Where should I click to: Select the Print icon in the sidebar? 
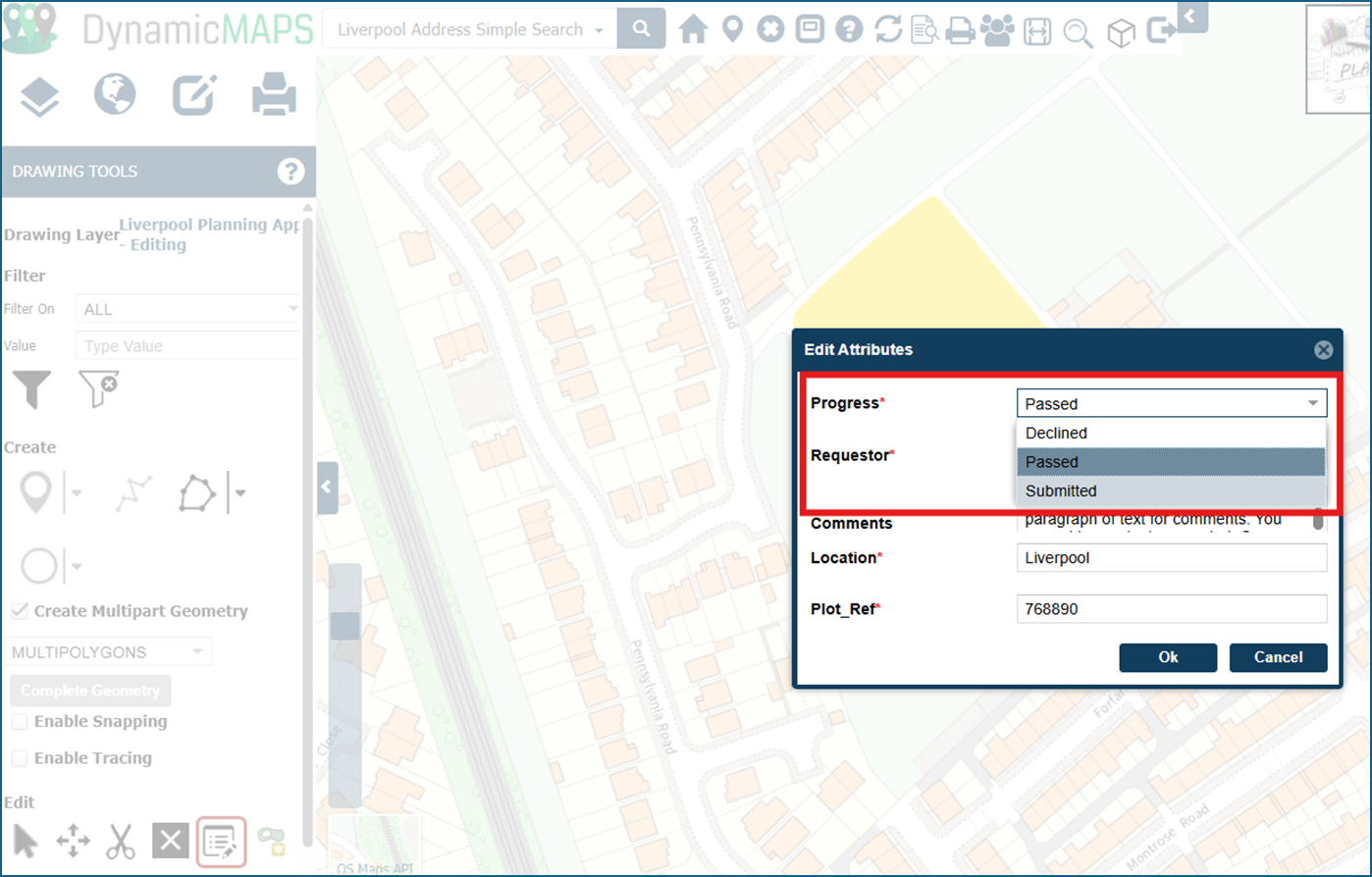click(x=274, y=95)
